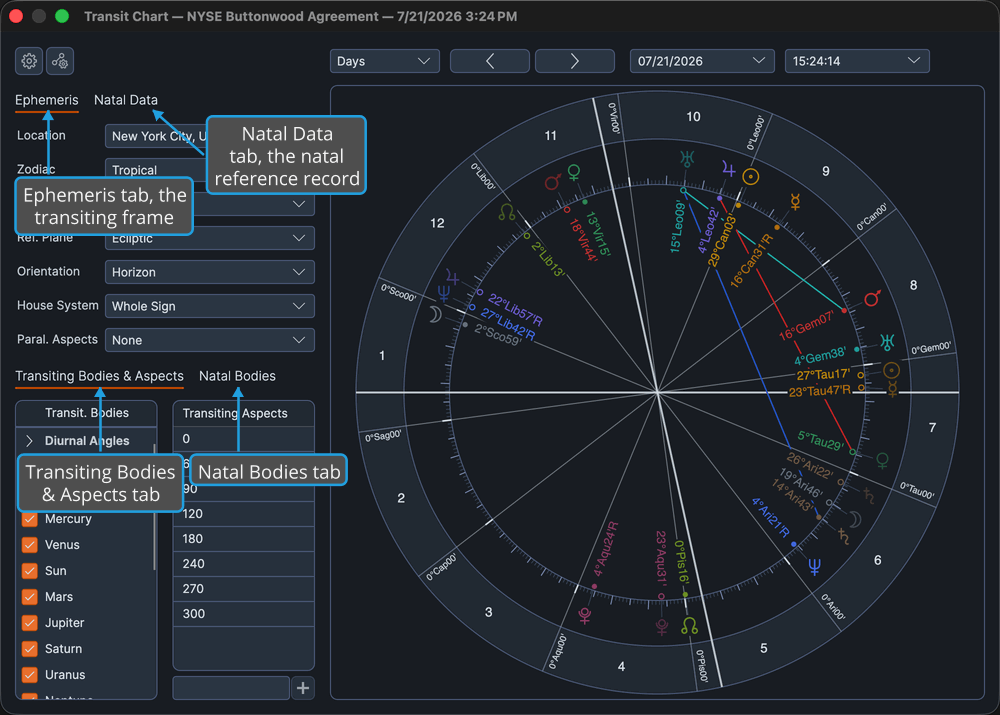Click the grey Moon glyph near house 1
The height and width of the screenshot is (715, 1000).
click(434, 314)
